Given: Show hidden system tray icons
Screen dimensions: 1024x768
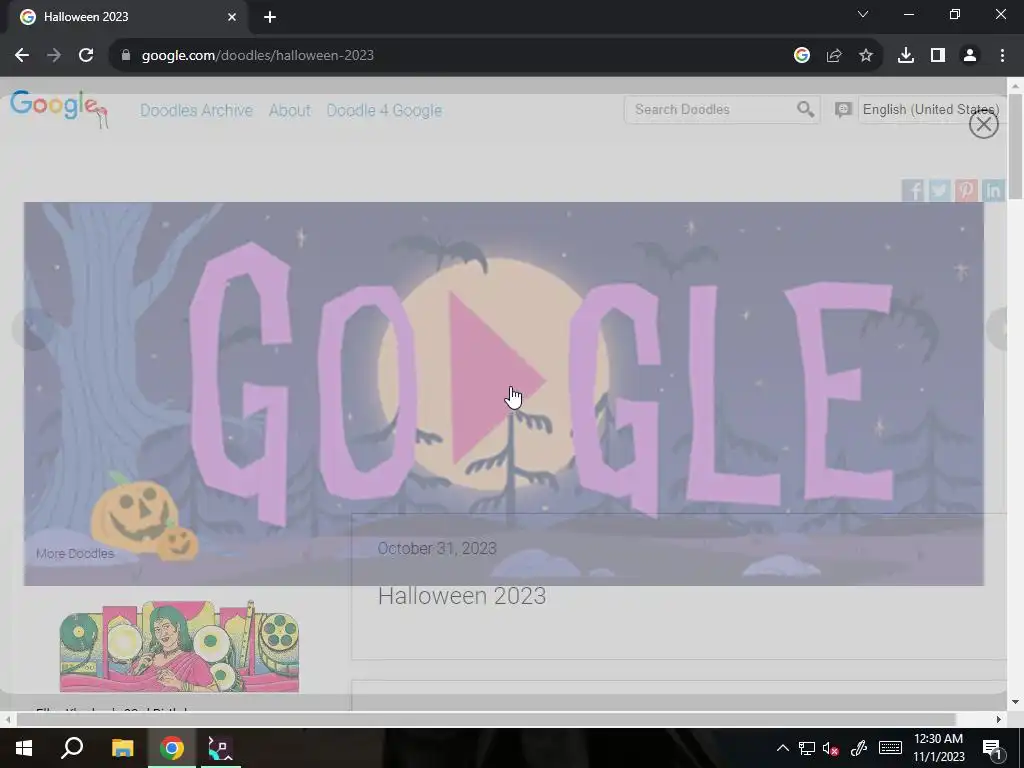Looking at the screenshot, I should (x=782, y=748).
